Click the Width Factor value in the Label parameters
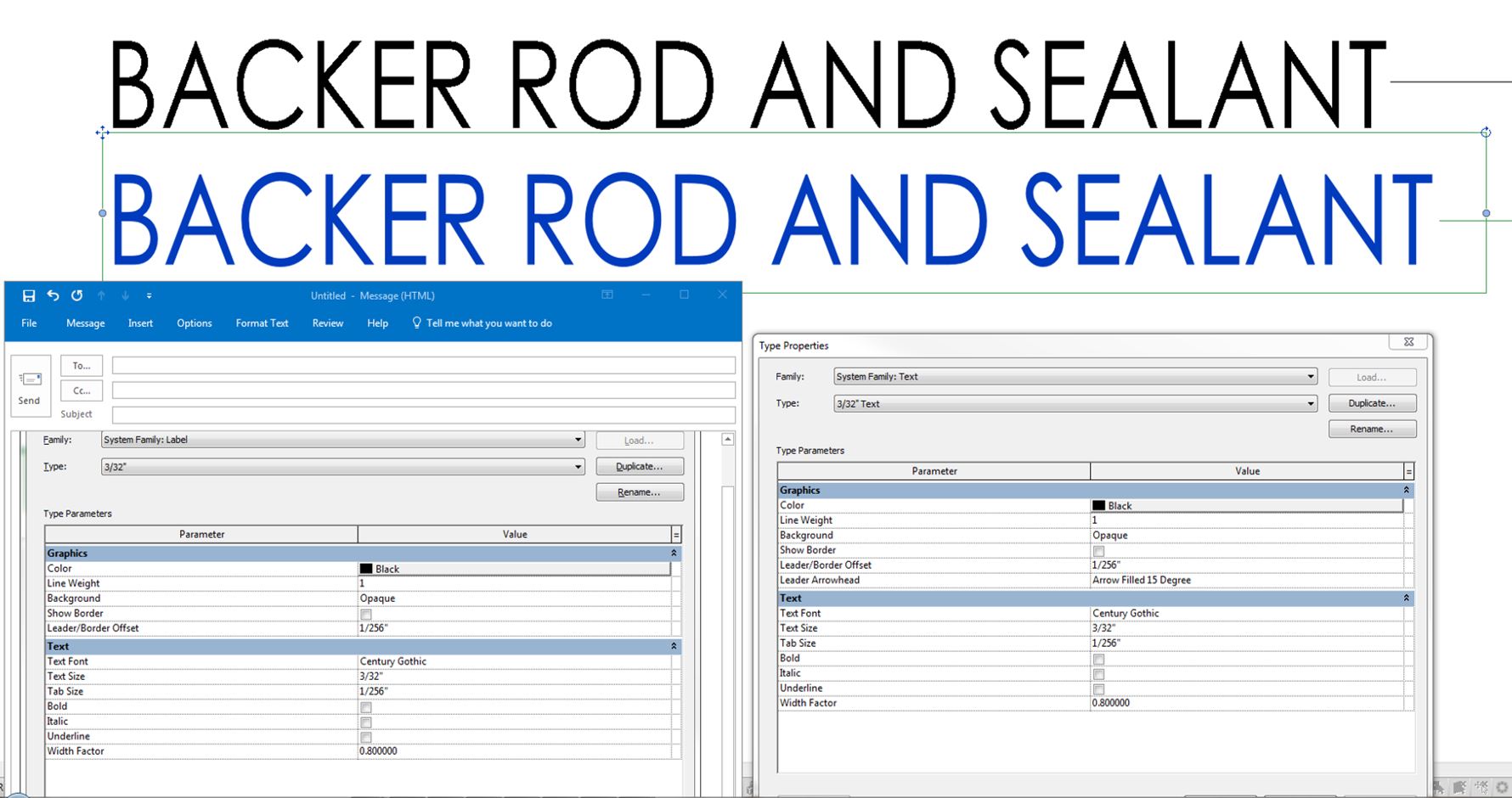This screenshot has width=1512, height=798. click(378, 751)
